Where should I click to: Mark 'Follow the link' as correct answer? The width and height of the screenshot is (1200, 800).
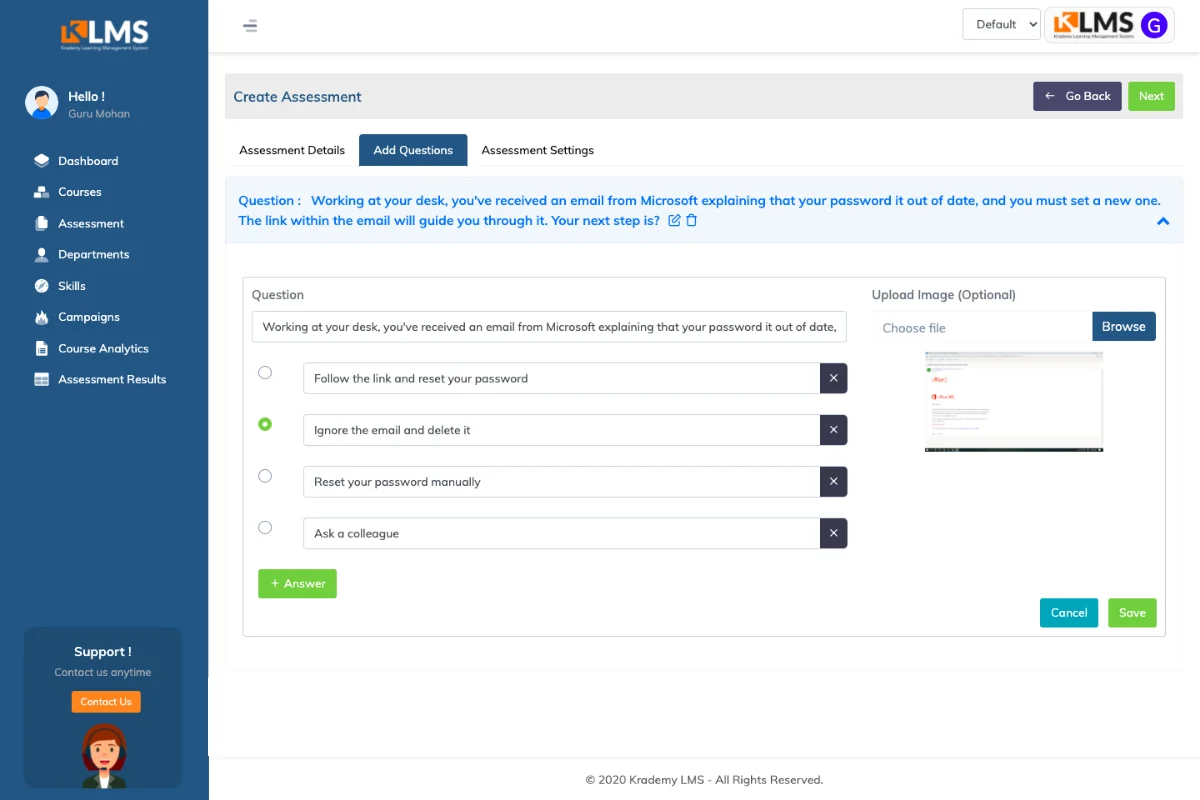click(x=265, y=372)
